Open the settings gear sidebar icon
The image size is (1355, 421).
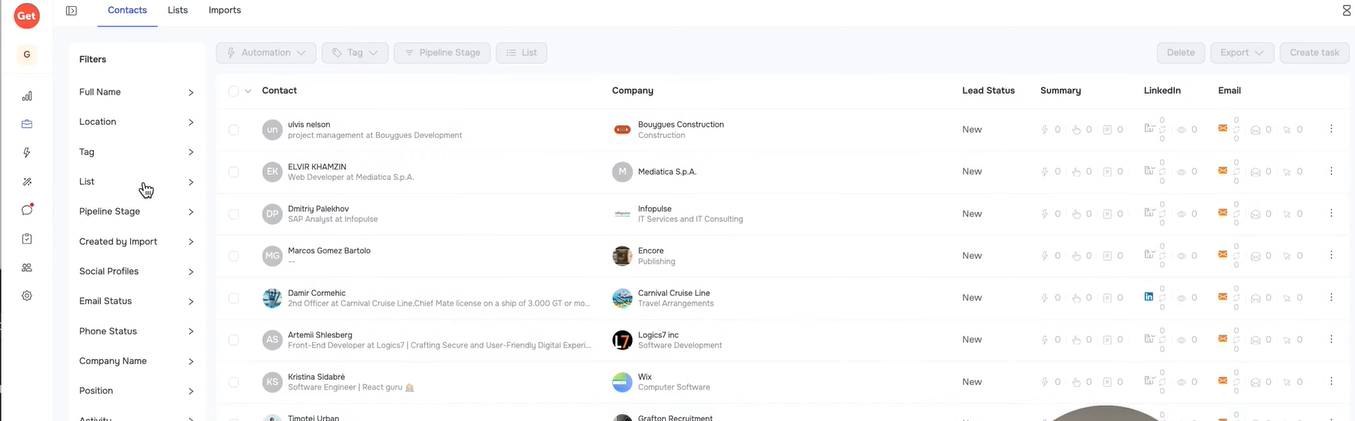point(27,296)
